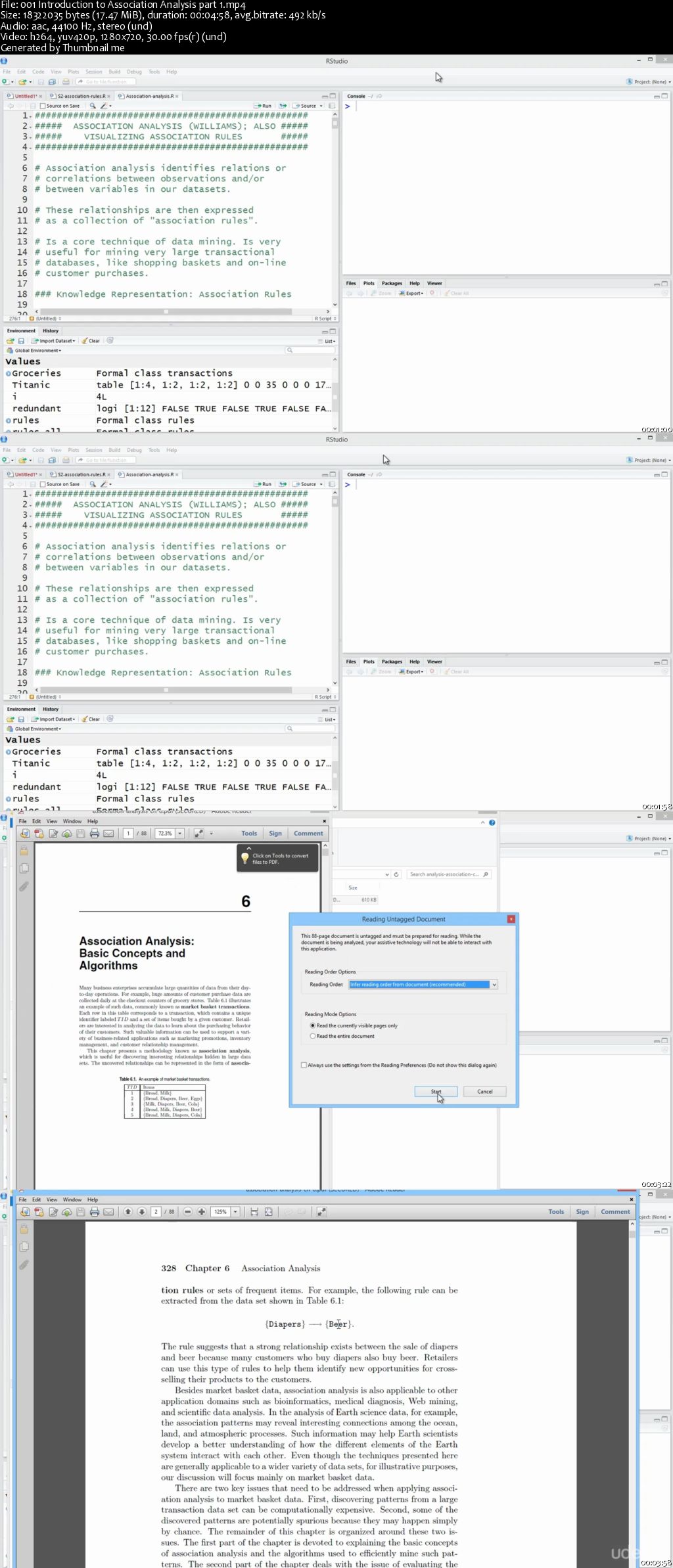Open the Export dropdown in the 00:01:58 frame
The image size is (673, 1568).
411,671
